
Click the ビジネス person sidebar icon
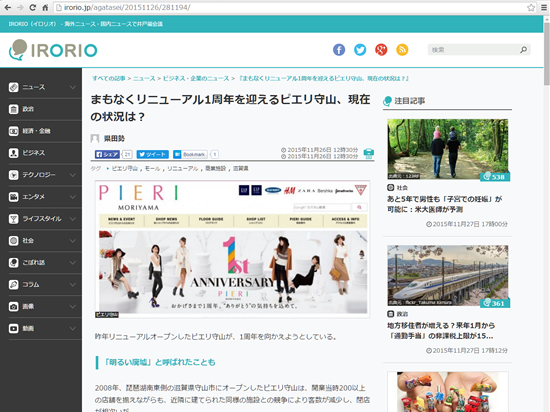point(14,153)
